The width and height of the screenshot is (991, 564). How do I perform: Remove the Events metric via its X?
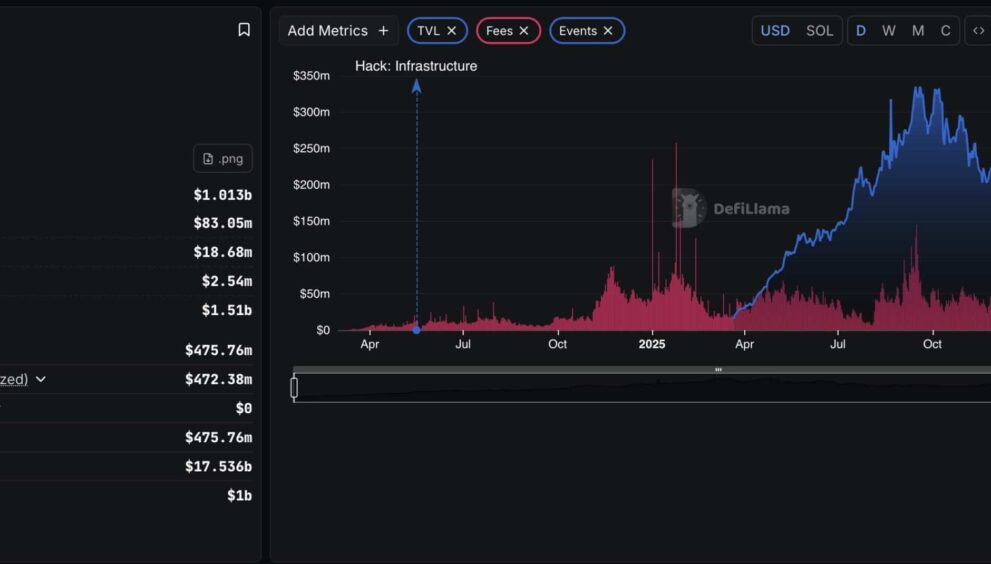click(608, 31)
